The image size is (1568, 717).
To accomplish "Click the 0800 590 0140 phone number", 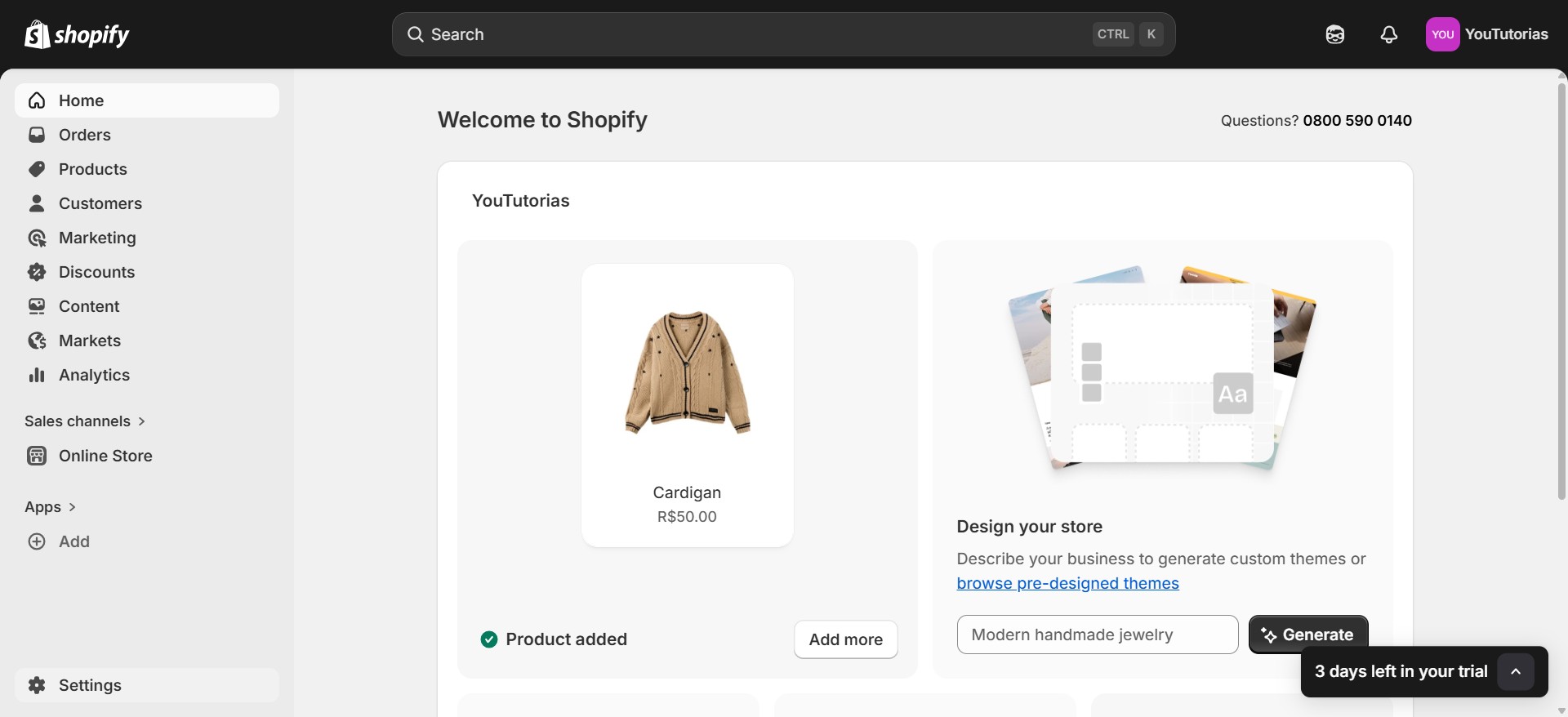I will tap(1357, 121).
